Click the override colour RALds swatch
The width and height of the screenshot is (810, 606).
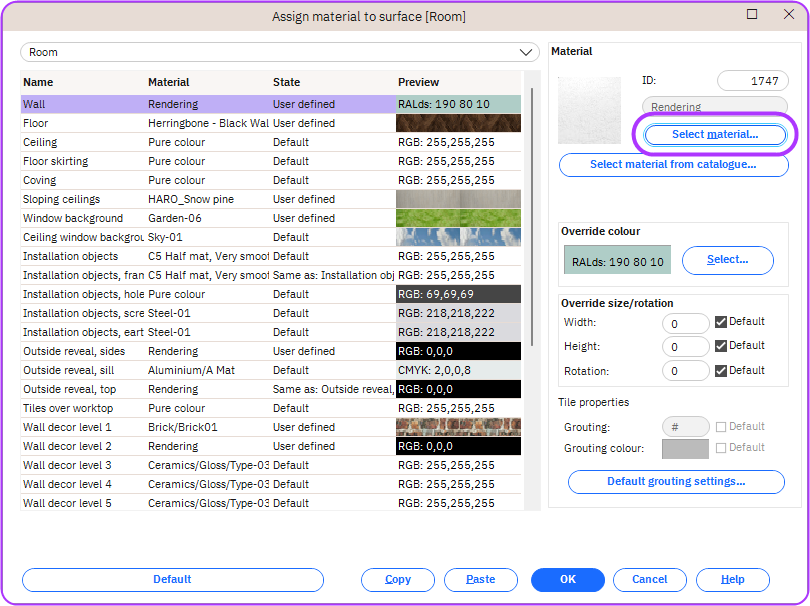pos(616,261)
